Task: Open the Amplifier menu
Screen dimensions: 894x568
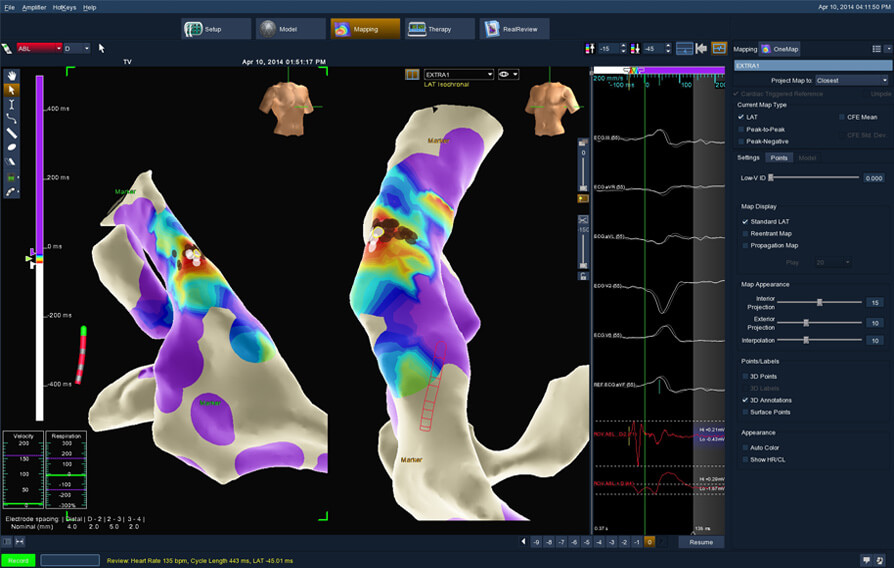Action: [36, 7]
